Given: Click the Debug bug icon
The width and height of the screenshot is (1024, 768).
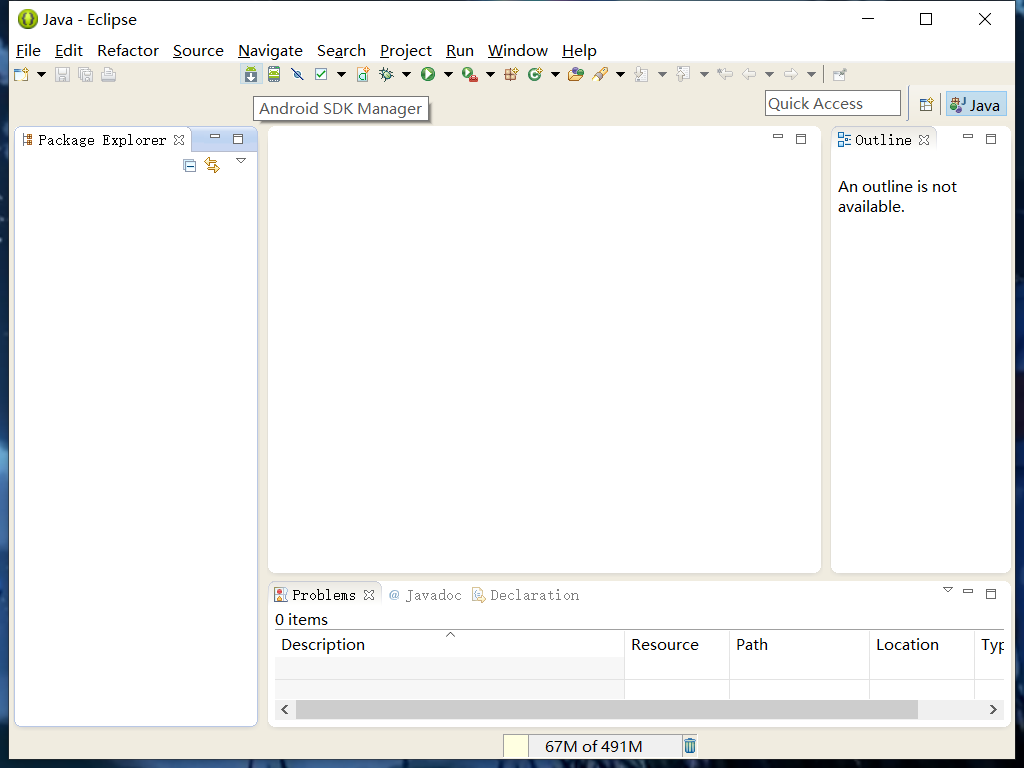Looking at the screenshot, I should pyautogui.click(x=387, y=74).
